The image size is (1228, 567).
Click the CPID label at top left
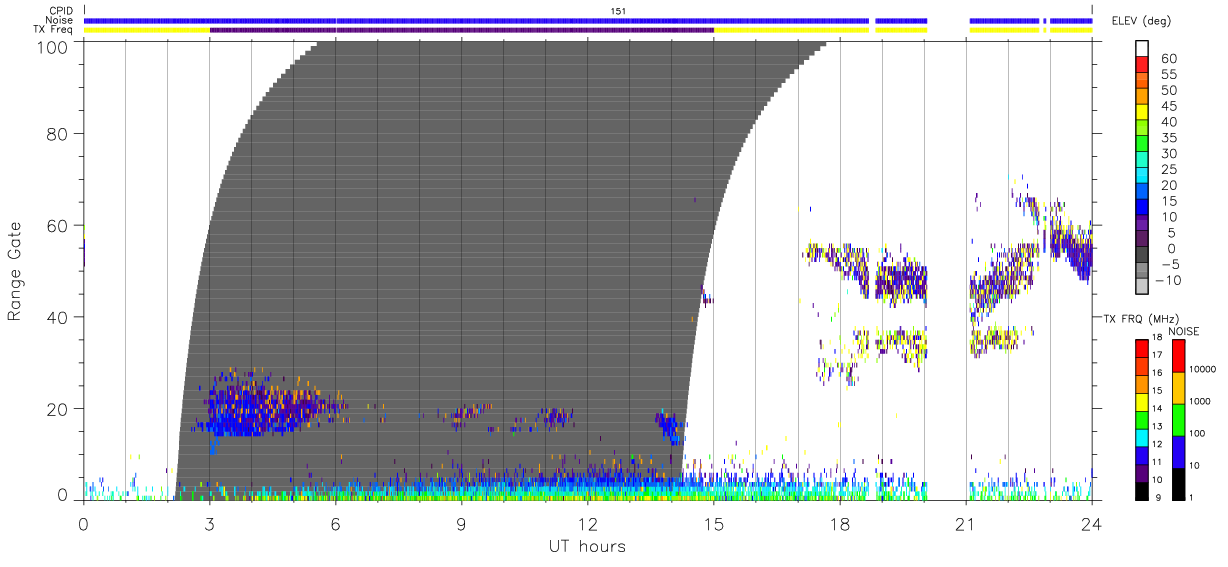click(62, 11)
